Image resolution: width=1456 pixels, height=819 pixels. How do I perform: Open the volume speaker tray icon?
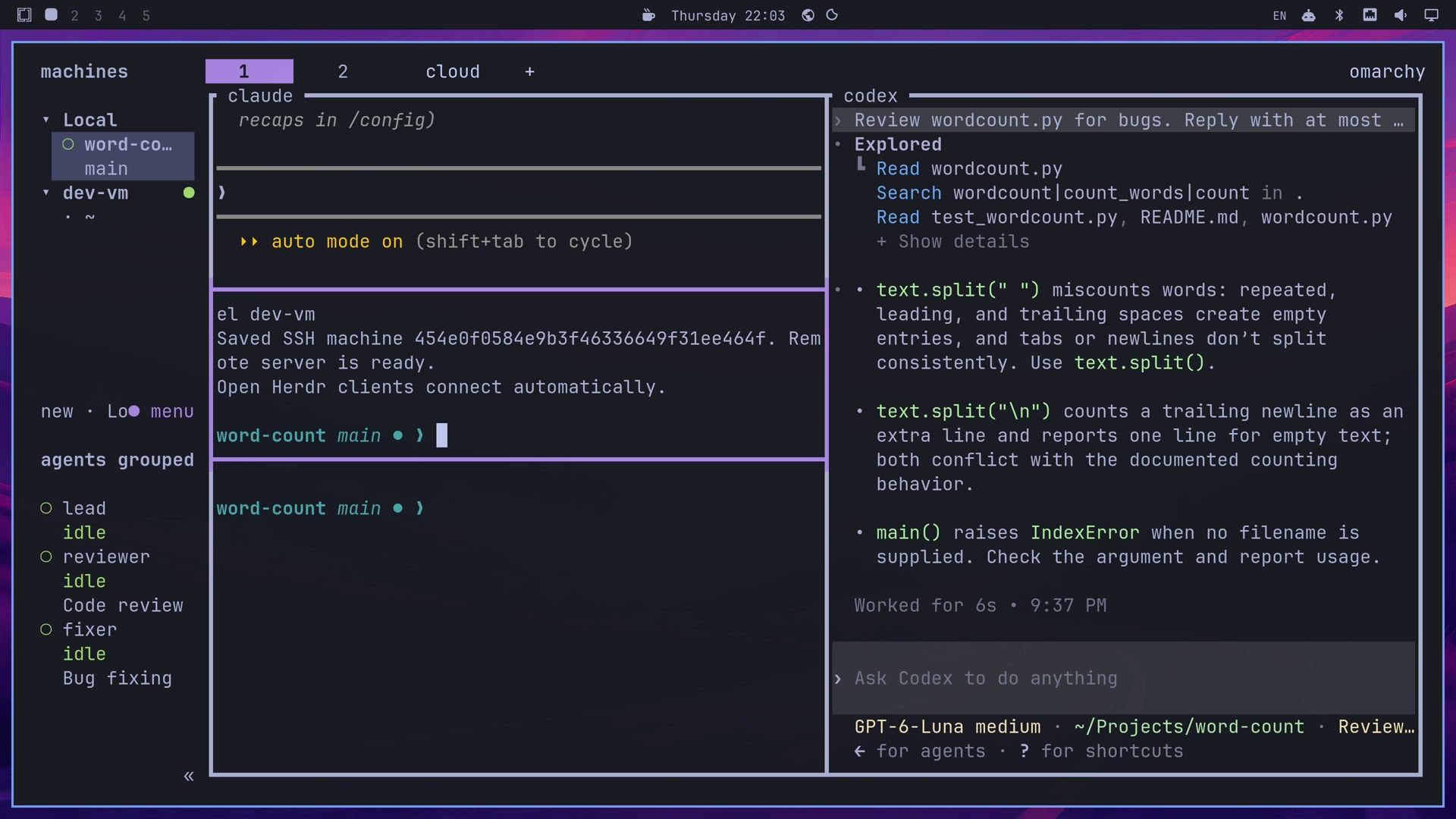(x=1400, y=15)
